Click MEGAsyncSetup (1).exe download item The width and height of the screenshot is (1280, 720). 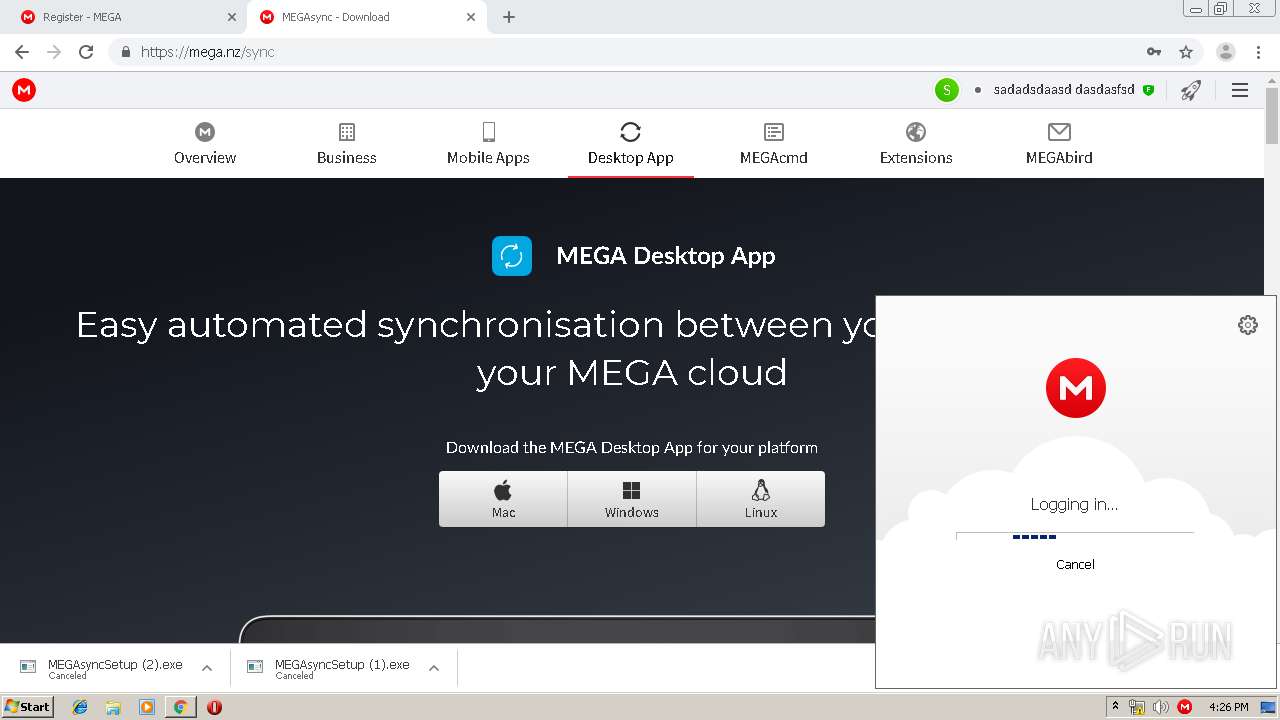tap(342, 668)
